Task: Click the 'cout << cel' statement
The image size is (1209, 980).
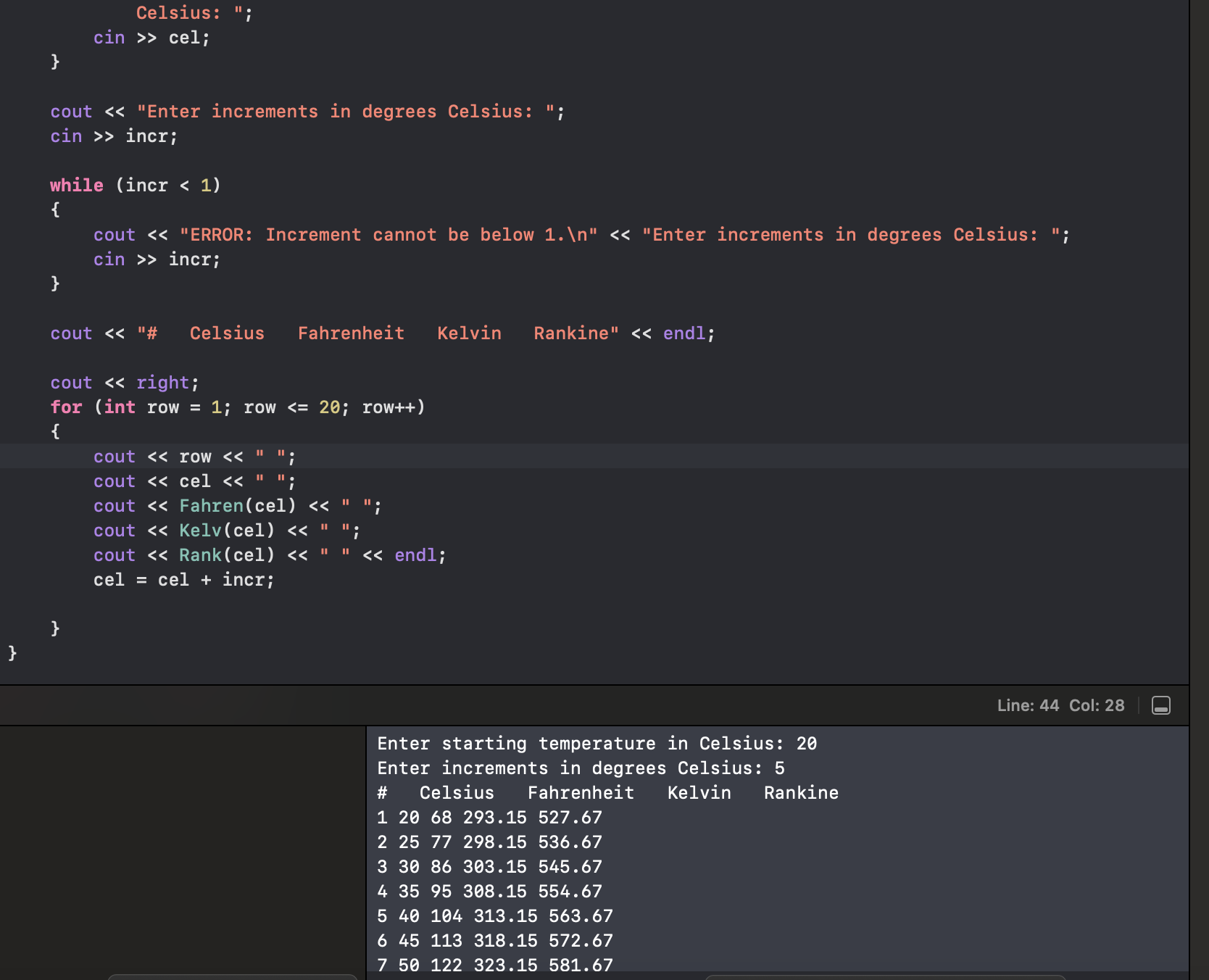Action: (194, 481)
